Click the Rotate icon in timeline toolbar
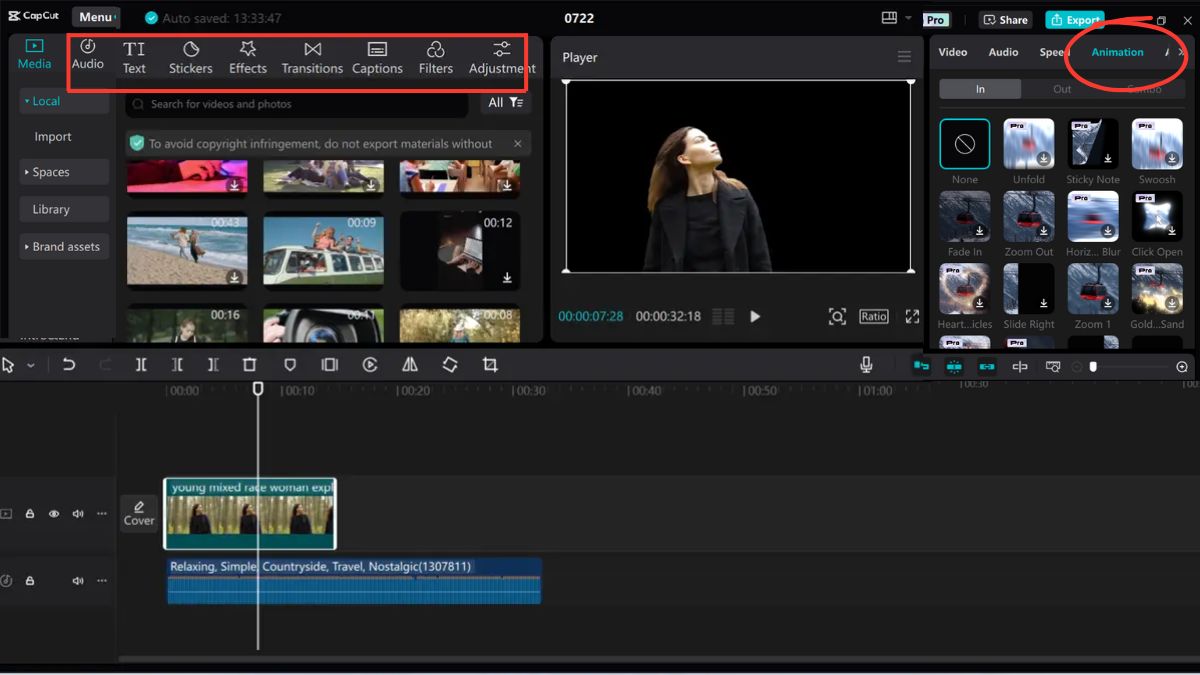 click(450, 365)
